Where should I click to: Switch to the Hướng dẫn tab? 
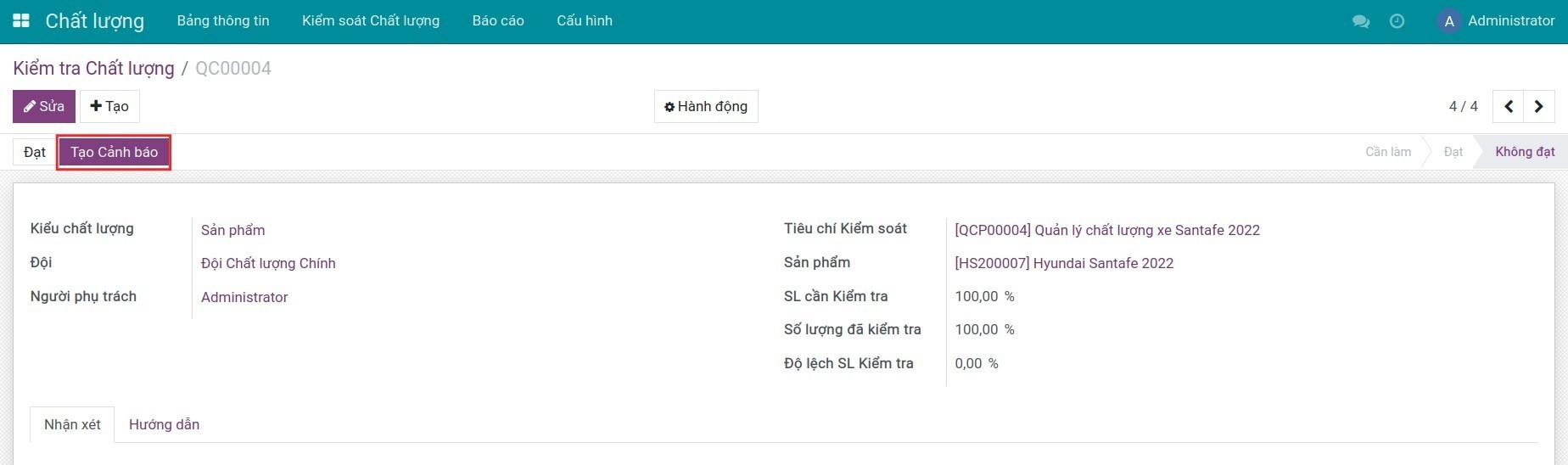coord(164,424)
